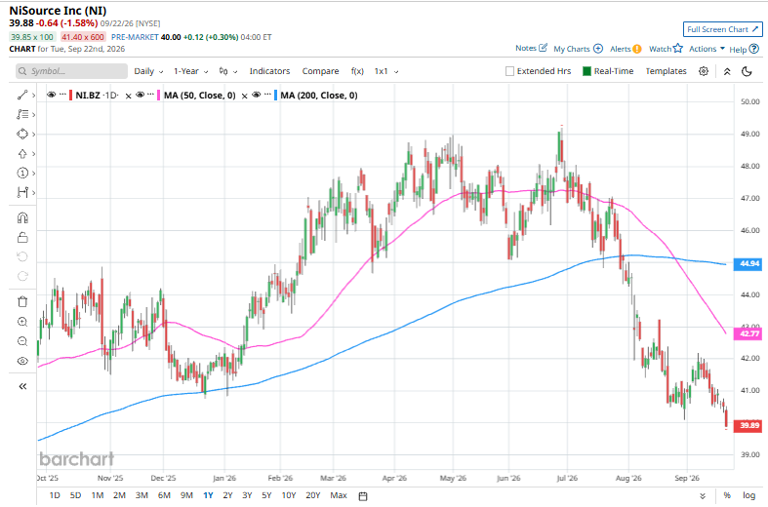Toggle the lock drawings icon
The image size is (768, 507).
(x=23, y=238)
